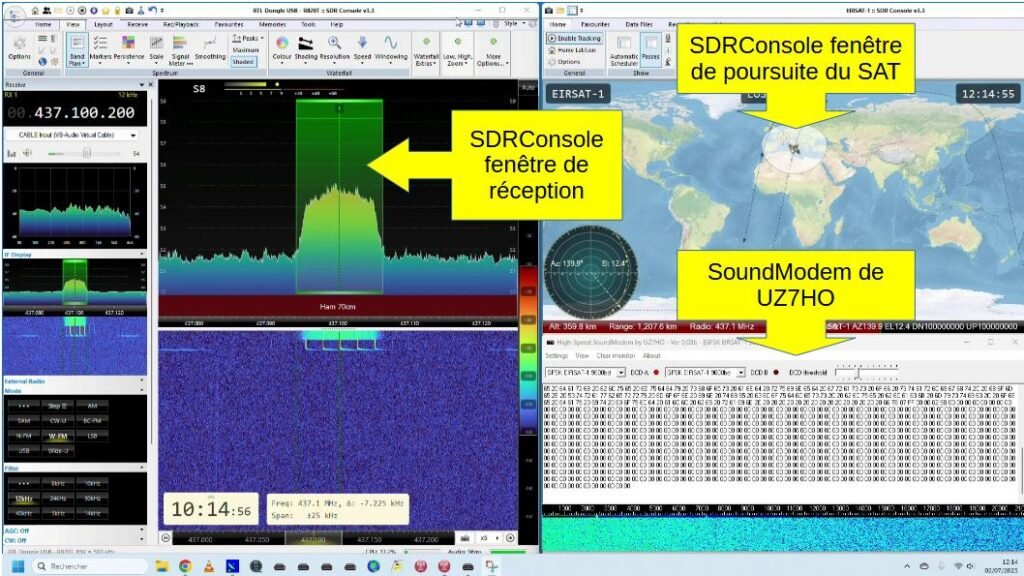
Task: Toggle Shaded spectrum option
Action: pos(243,62)
